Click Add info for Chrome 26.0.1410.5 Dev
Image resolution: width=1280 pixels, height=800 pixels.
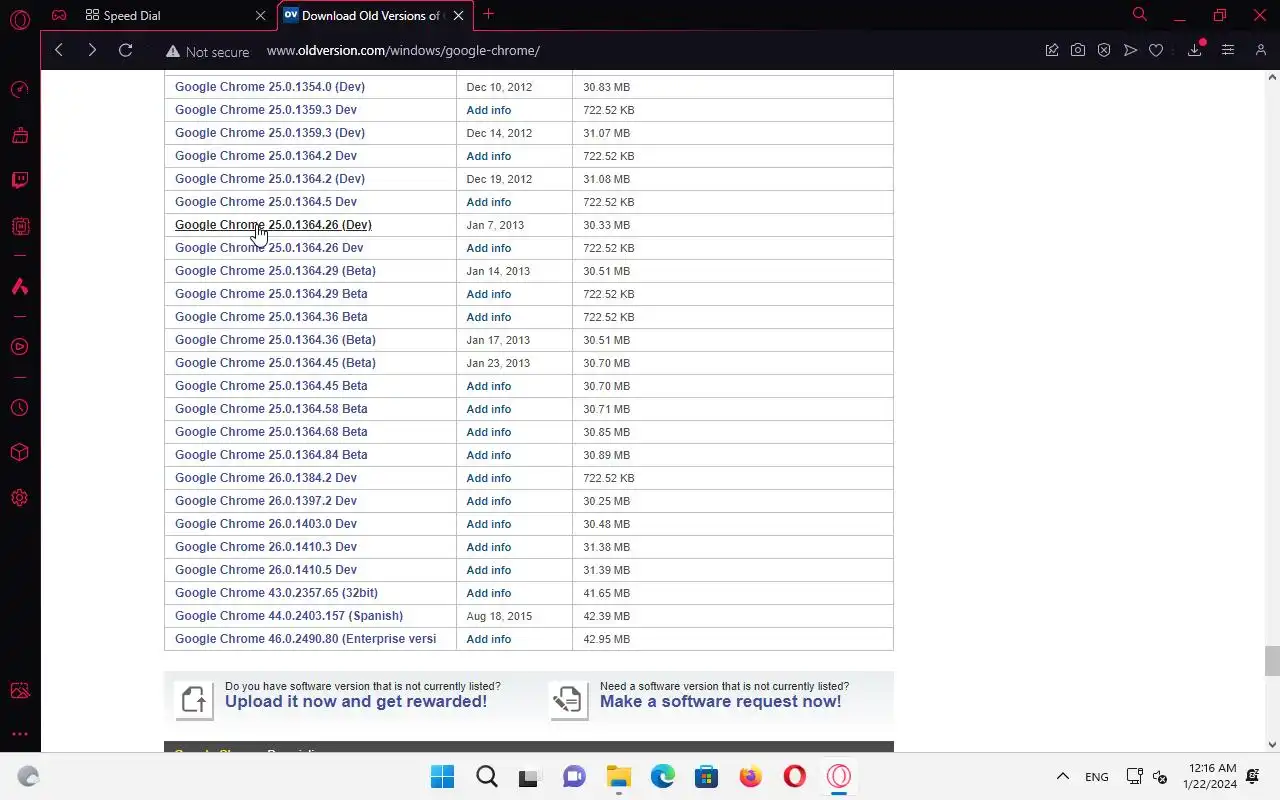point(489,570)
